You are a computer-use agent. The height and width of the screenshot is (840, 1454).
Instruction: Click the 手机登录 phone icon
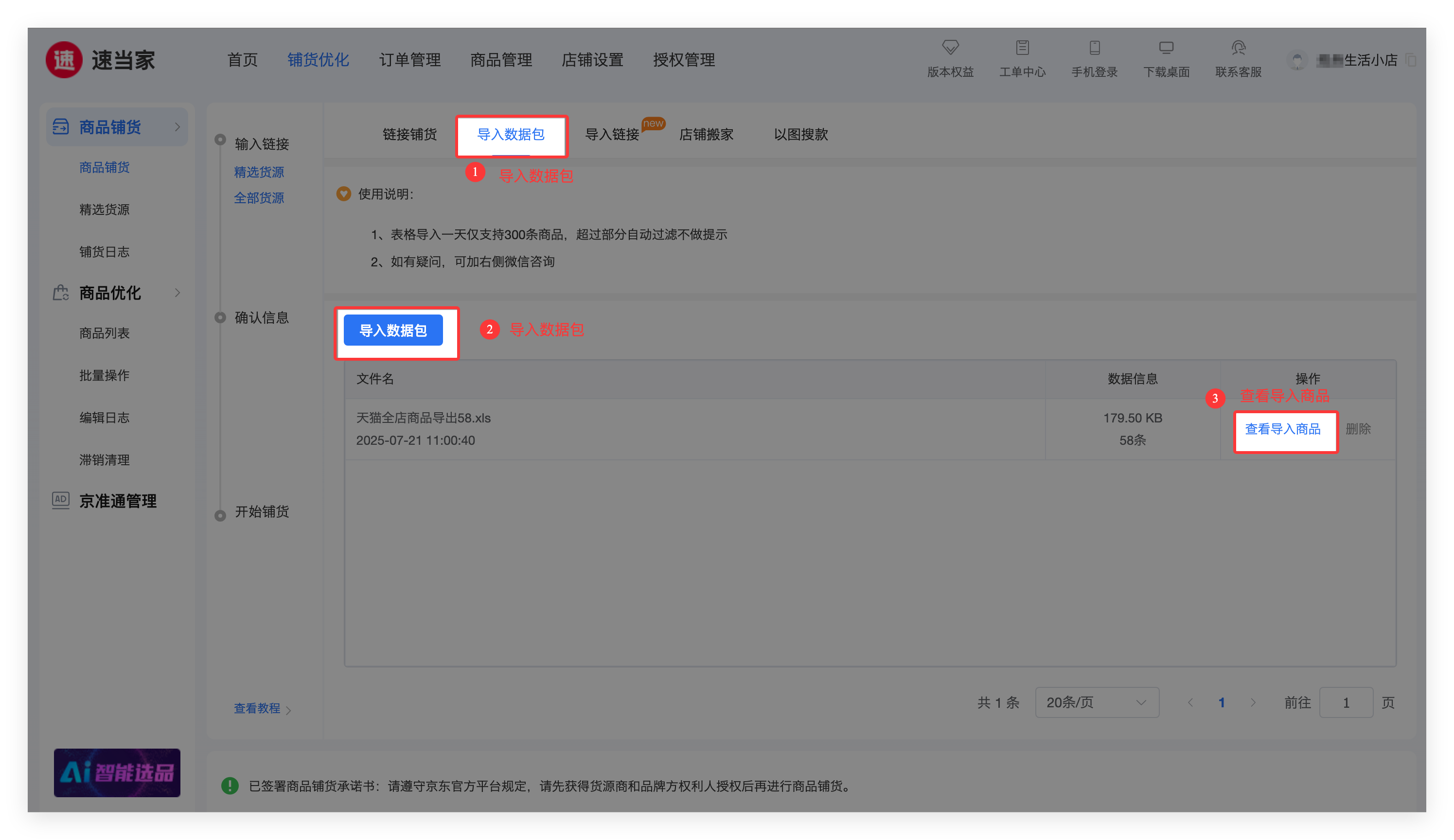(1094, 47)
